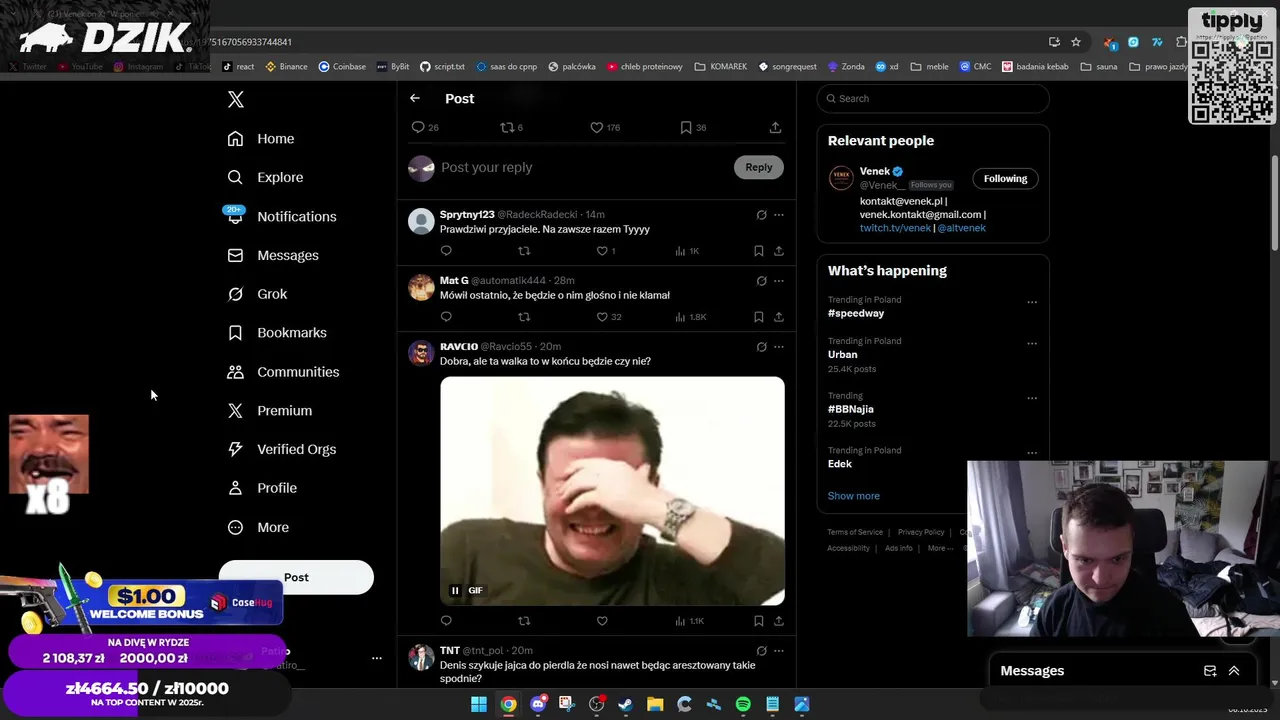Click the main post's reply icon showing 26
Viewport: 1280px width, 720px height.
[418, 127]
